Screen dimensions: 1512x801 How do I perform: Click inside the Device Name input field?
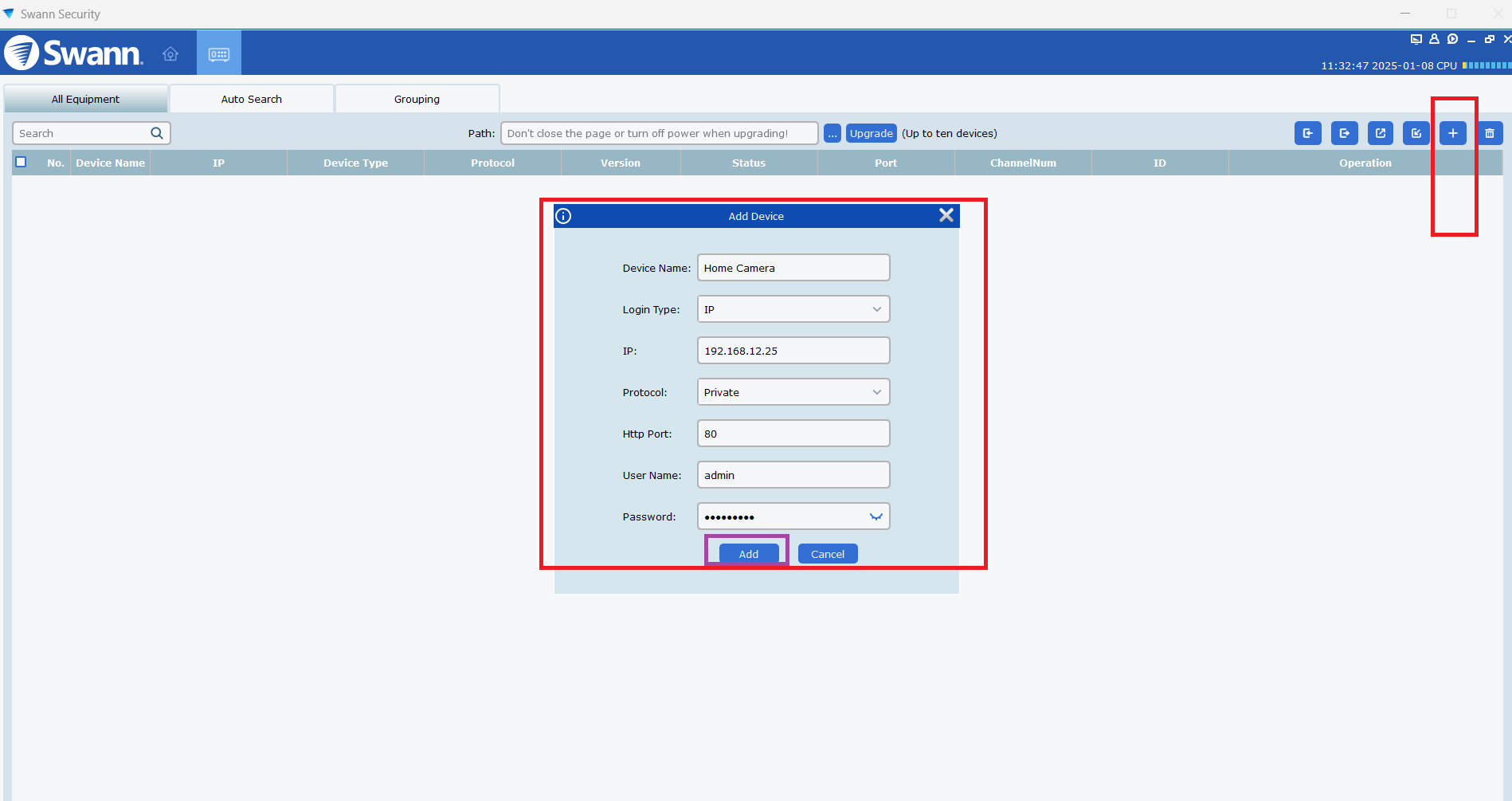pyautogui.click(x=793, y=268)
